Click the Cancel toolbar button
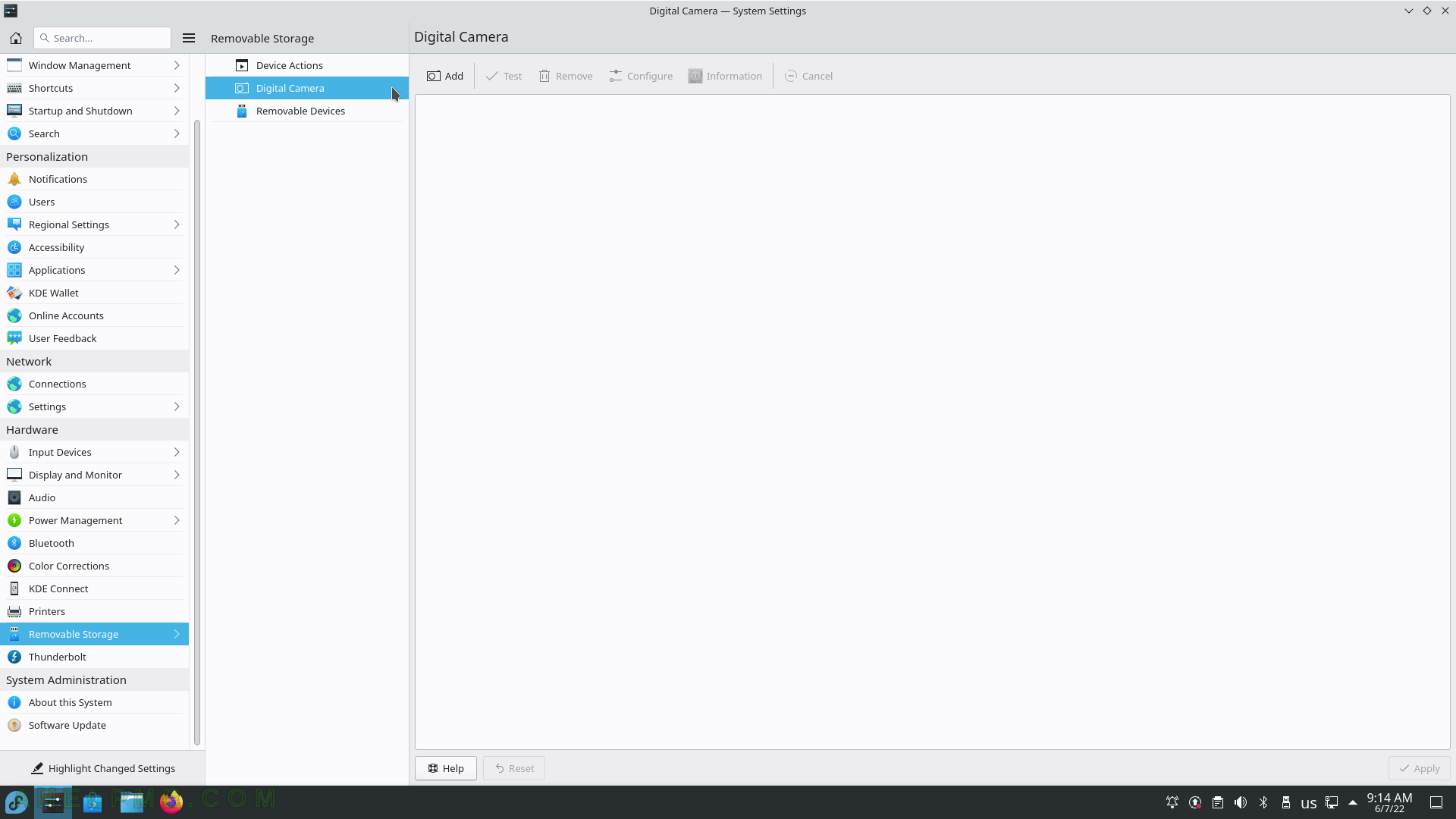The width and height of the screenshot is (1456, 819). pos(808,76)
